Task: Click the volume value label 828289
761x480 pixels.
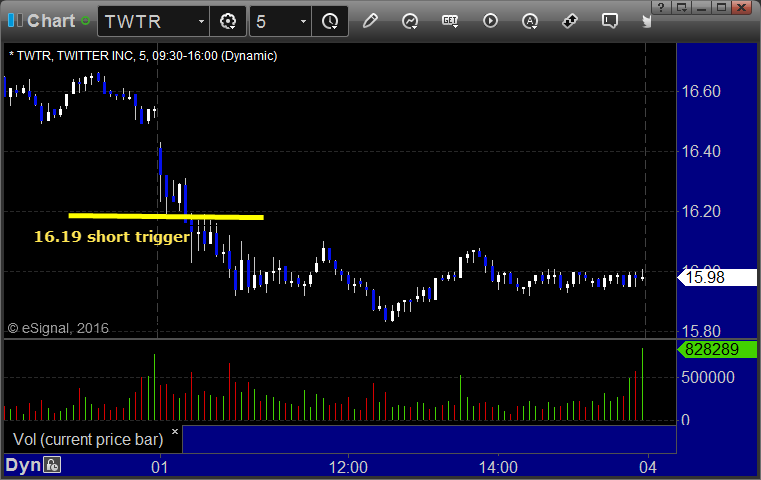Action: (717, 349)
